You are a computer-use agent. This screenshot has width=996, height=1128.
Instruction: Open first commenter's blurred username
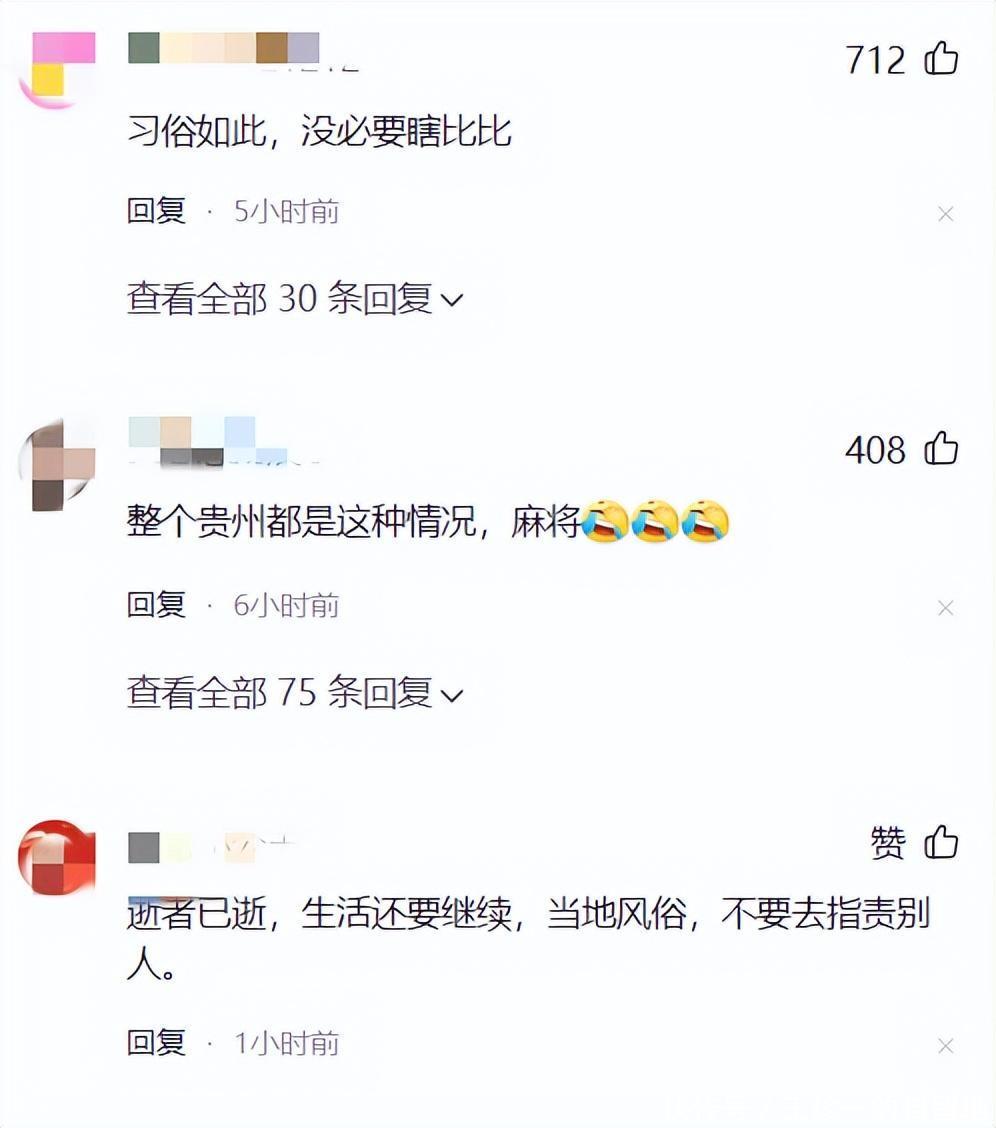(x=224, y=49)
